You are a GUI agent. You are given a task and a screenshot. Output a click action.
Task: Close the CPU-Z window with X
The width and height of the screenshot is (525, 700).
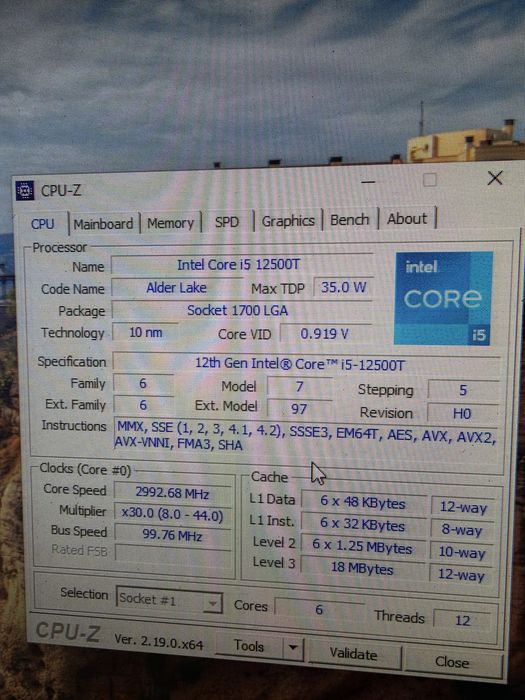click(495, 178)
